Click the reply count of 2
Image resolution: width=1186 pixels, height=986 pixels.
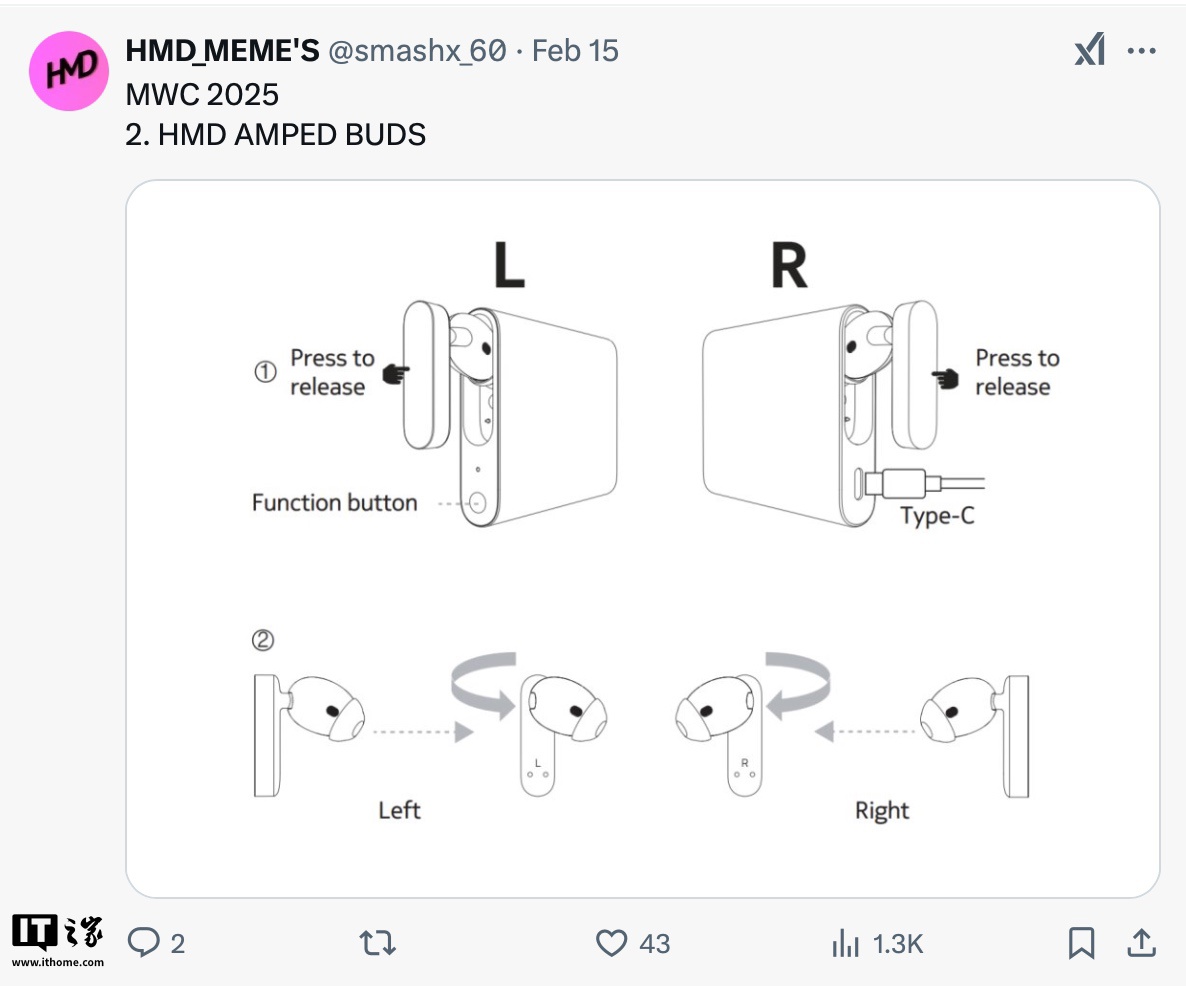pyautogui.click(x=178, y=943)
